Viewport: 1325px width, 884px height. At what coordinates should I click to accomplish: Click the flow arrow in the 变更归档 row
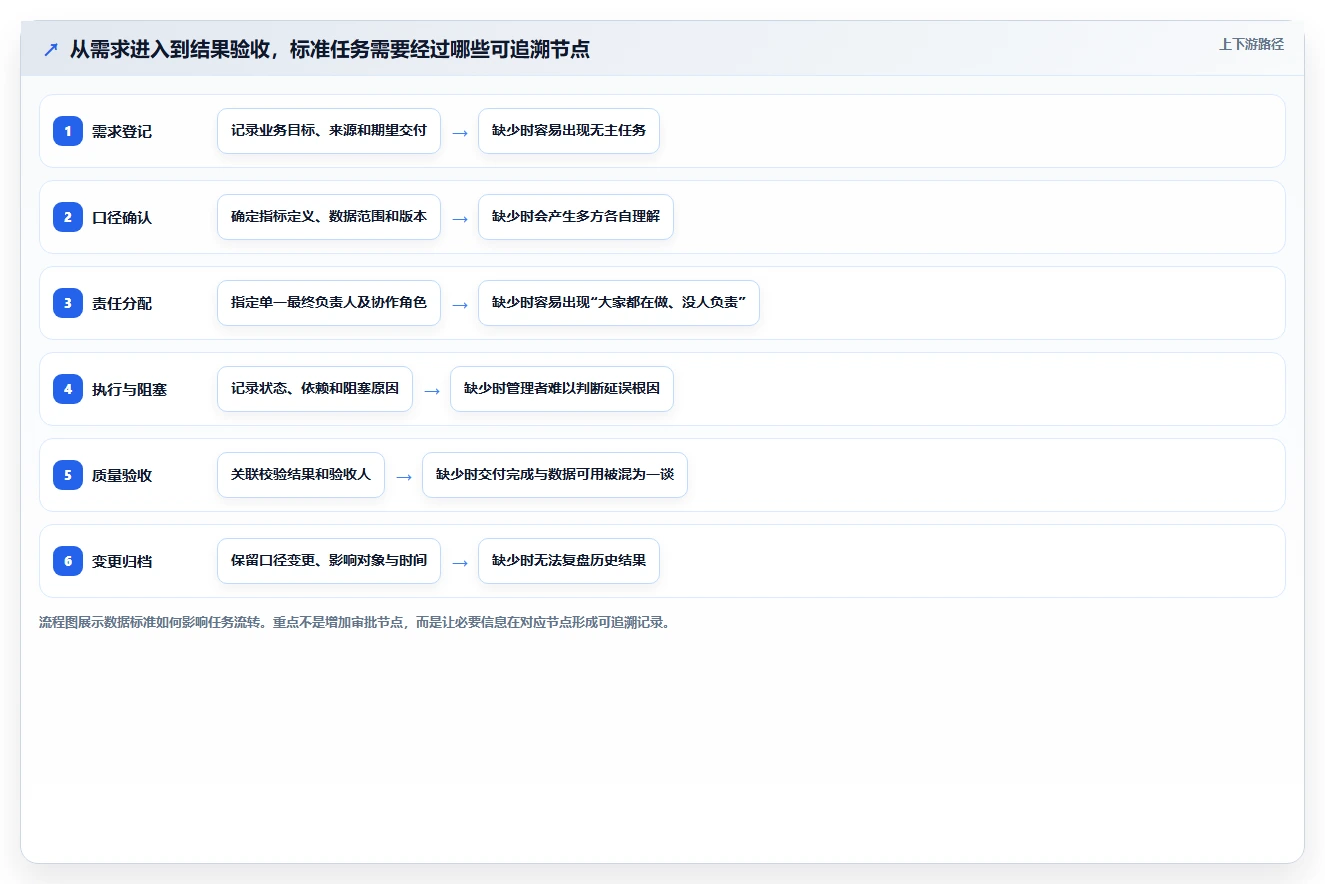[x=460, y=562]
